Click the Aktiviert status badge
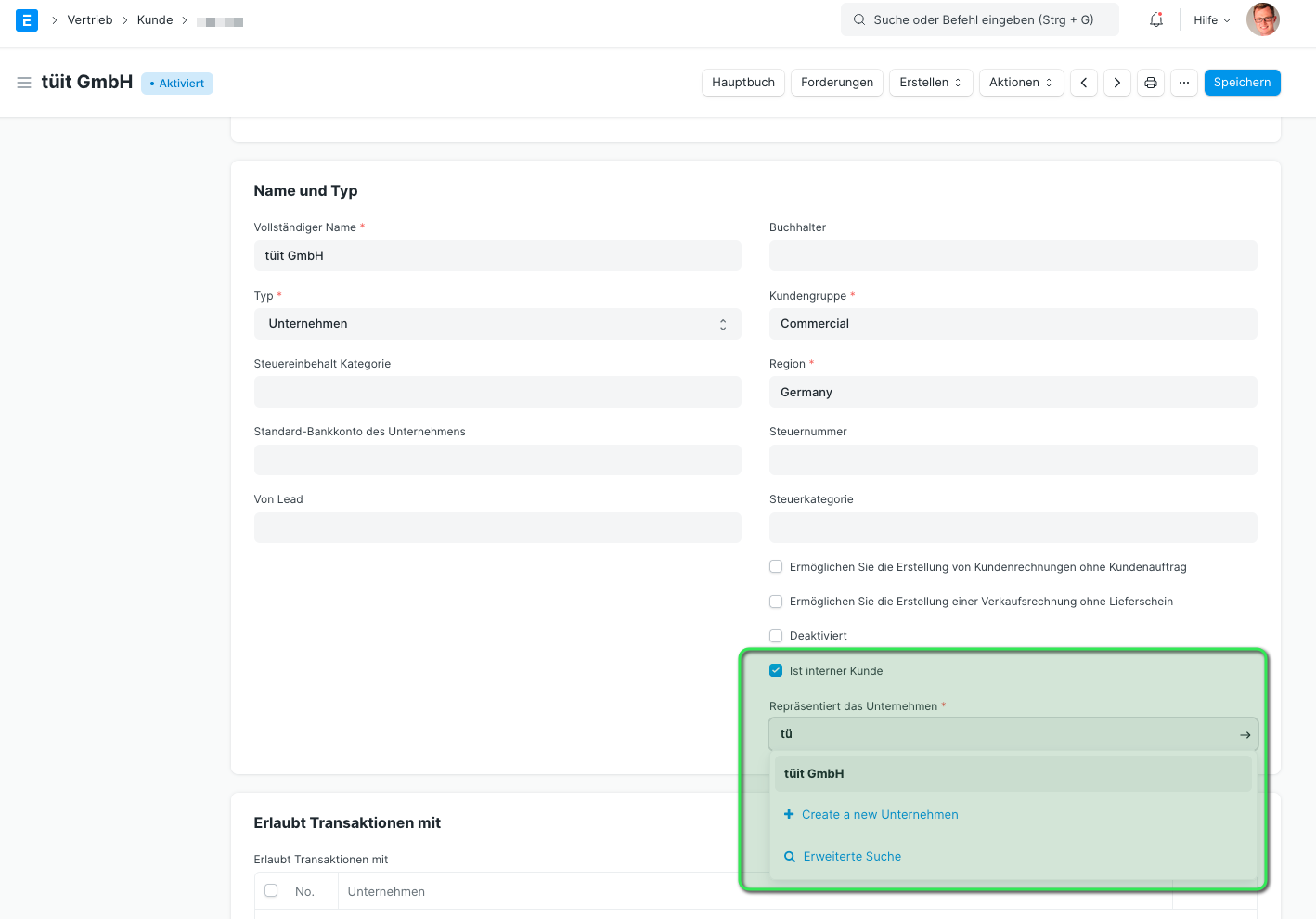The image size is (1316, 919). click(177, 84)
